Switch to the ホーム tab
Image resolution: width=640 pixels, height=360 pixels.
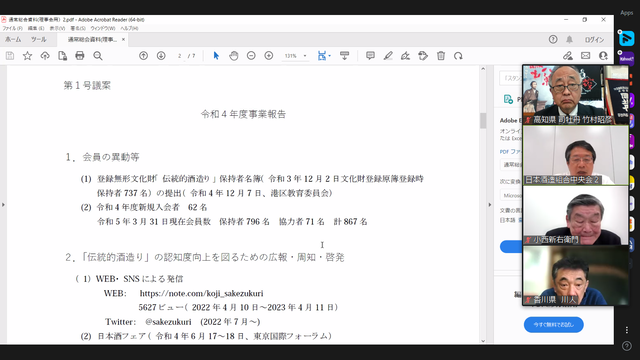point(13,40)
